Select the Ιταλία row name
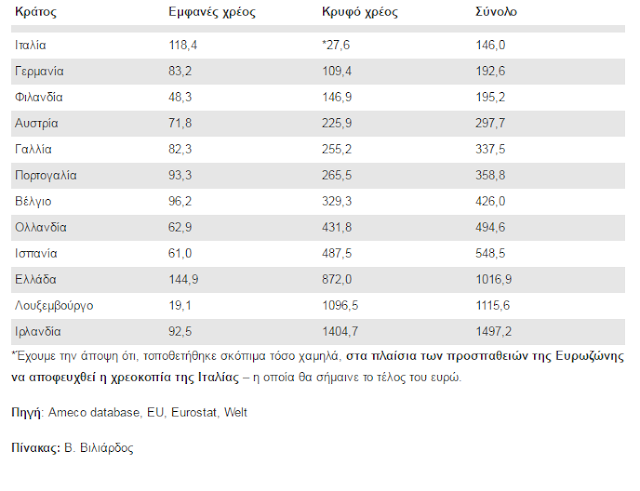 click(31, 45)
